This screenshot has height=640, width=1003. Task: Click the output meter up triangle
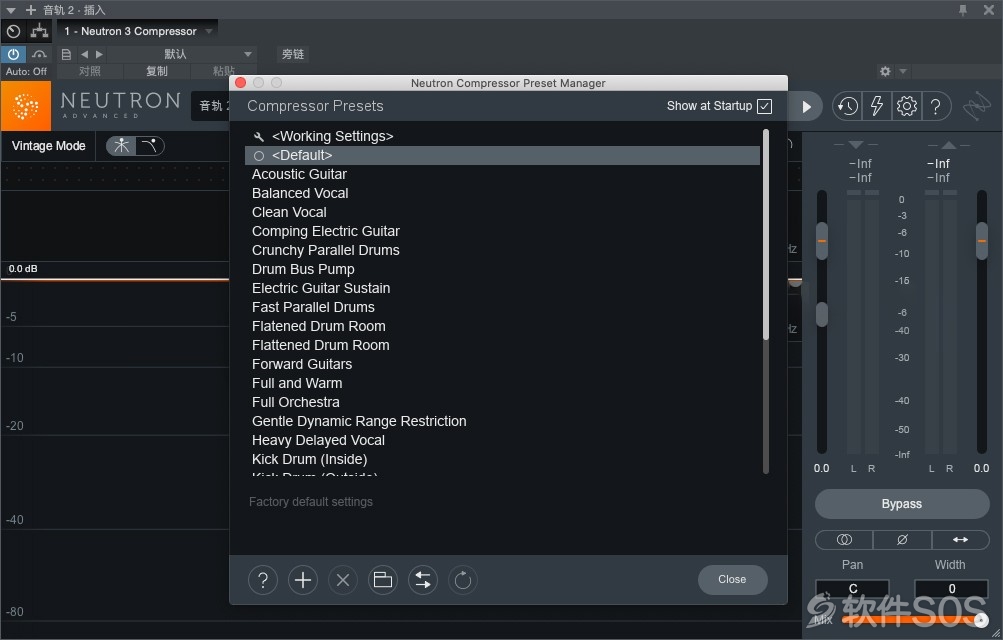[x=949, y=145]
